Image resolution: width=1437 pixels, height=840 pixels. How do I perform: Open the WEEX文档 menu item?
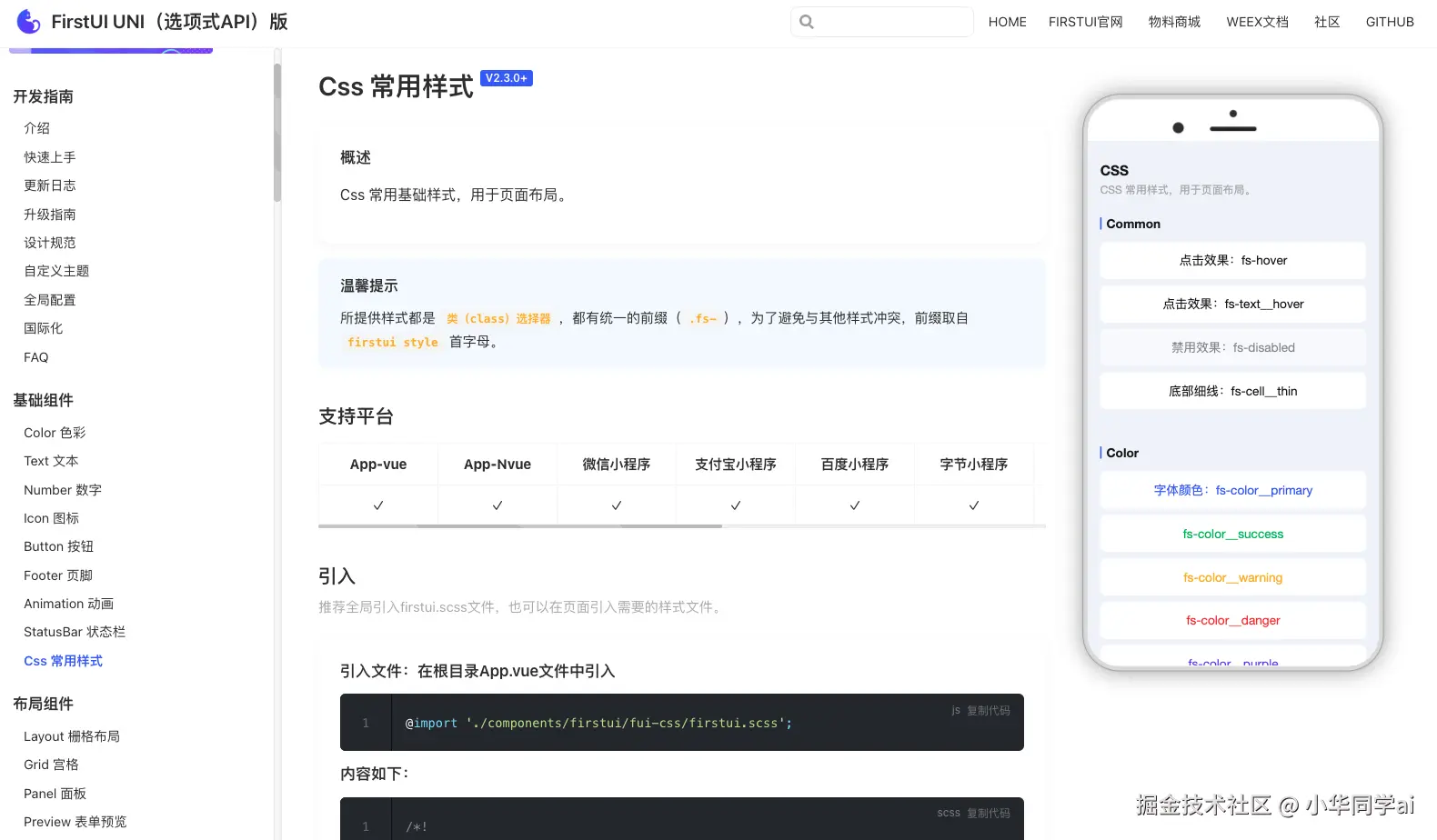(x=1257, y=22)
